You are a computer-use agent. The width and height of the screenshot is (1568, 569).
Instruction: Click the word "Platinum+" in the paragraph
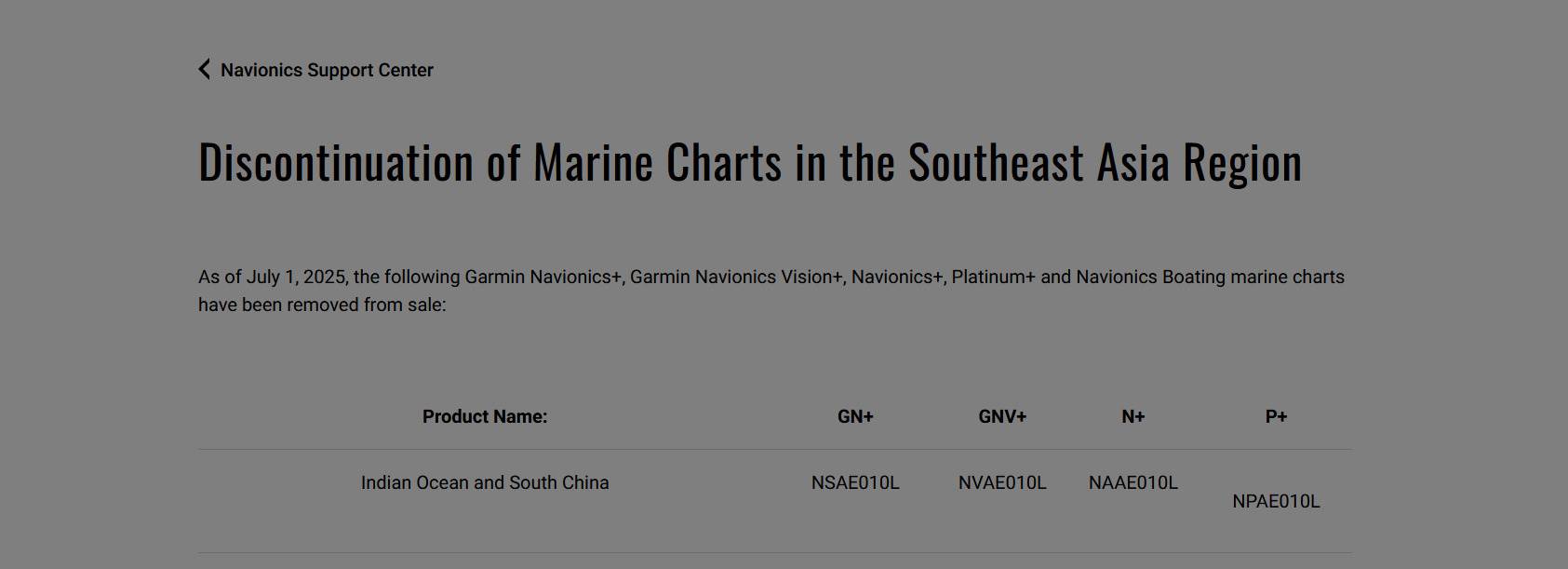click(x=993, y=278)
